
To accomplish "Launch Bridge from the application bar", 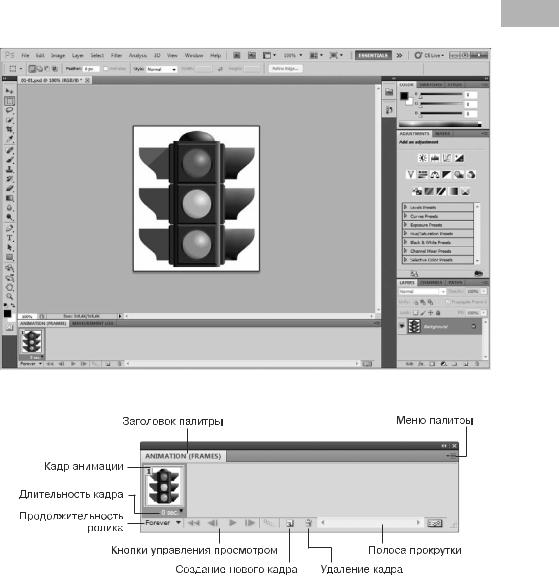I will (x=237, y=55).
